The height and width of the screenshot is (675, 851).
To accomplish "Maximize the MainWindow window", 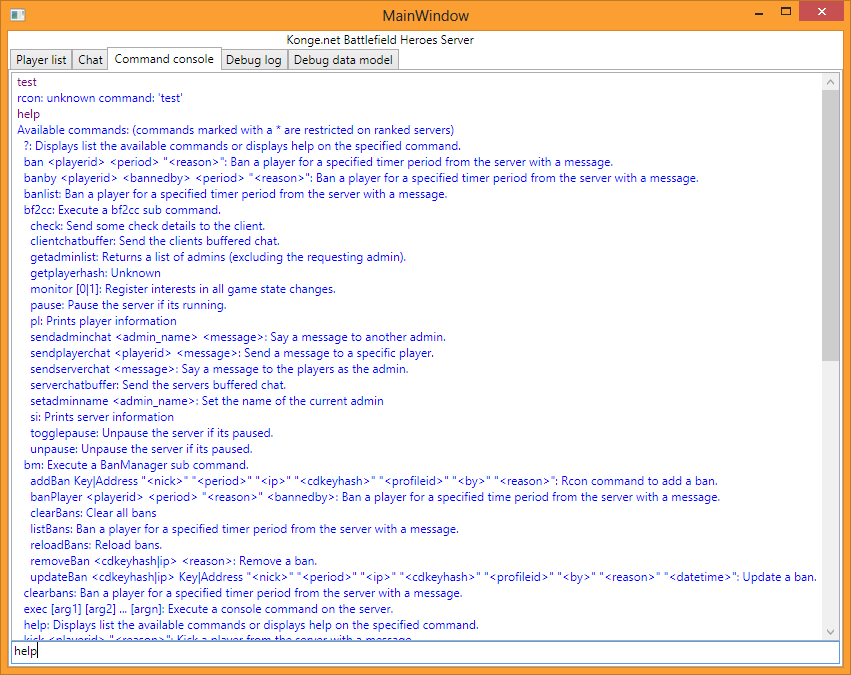I will pos(785,12).
